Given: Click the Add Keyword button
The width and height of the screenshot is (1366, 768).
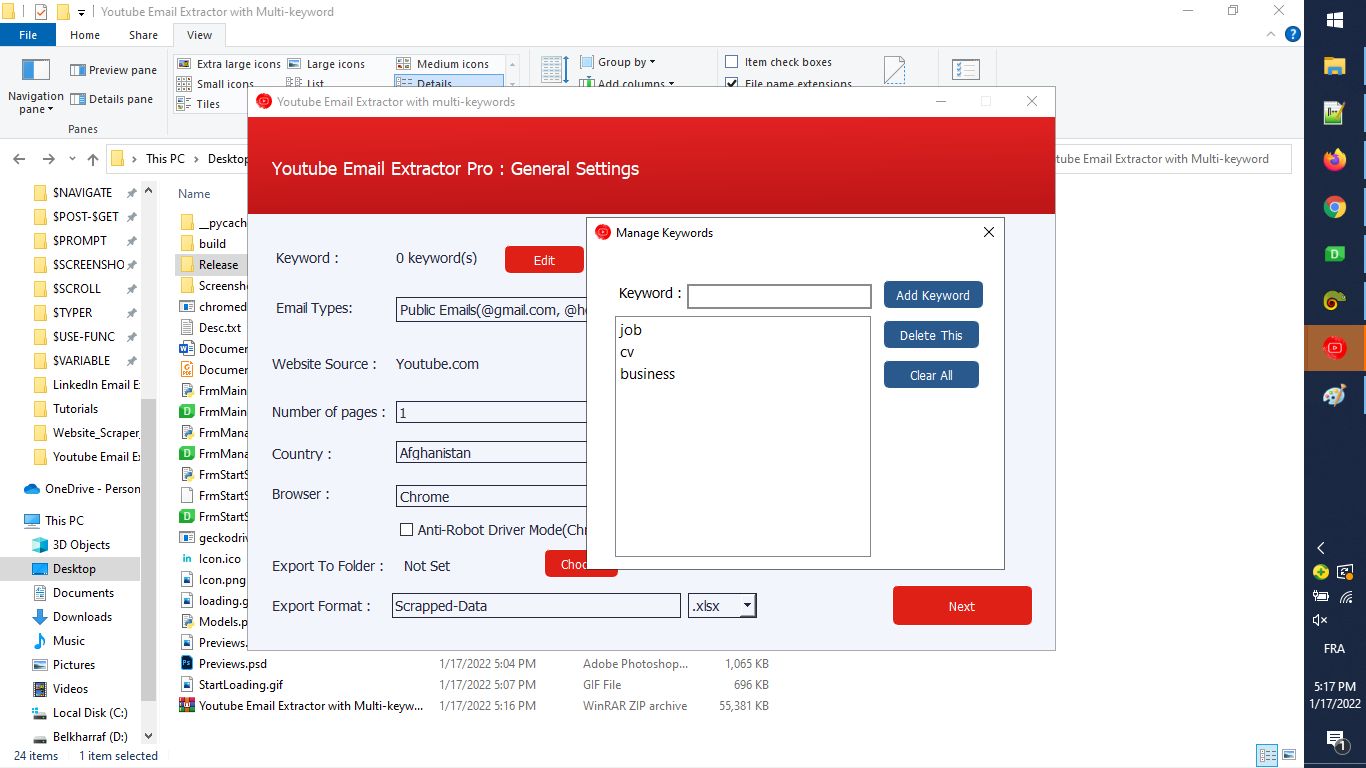Looking at the screenshot, I should (x=933, y=295).
